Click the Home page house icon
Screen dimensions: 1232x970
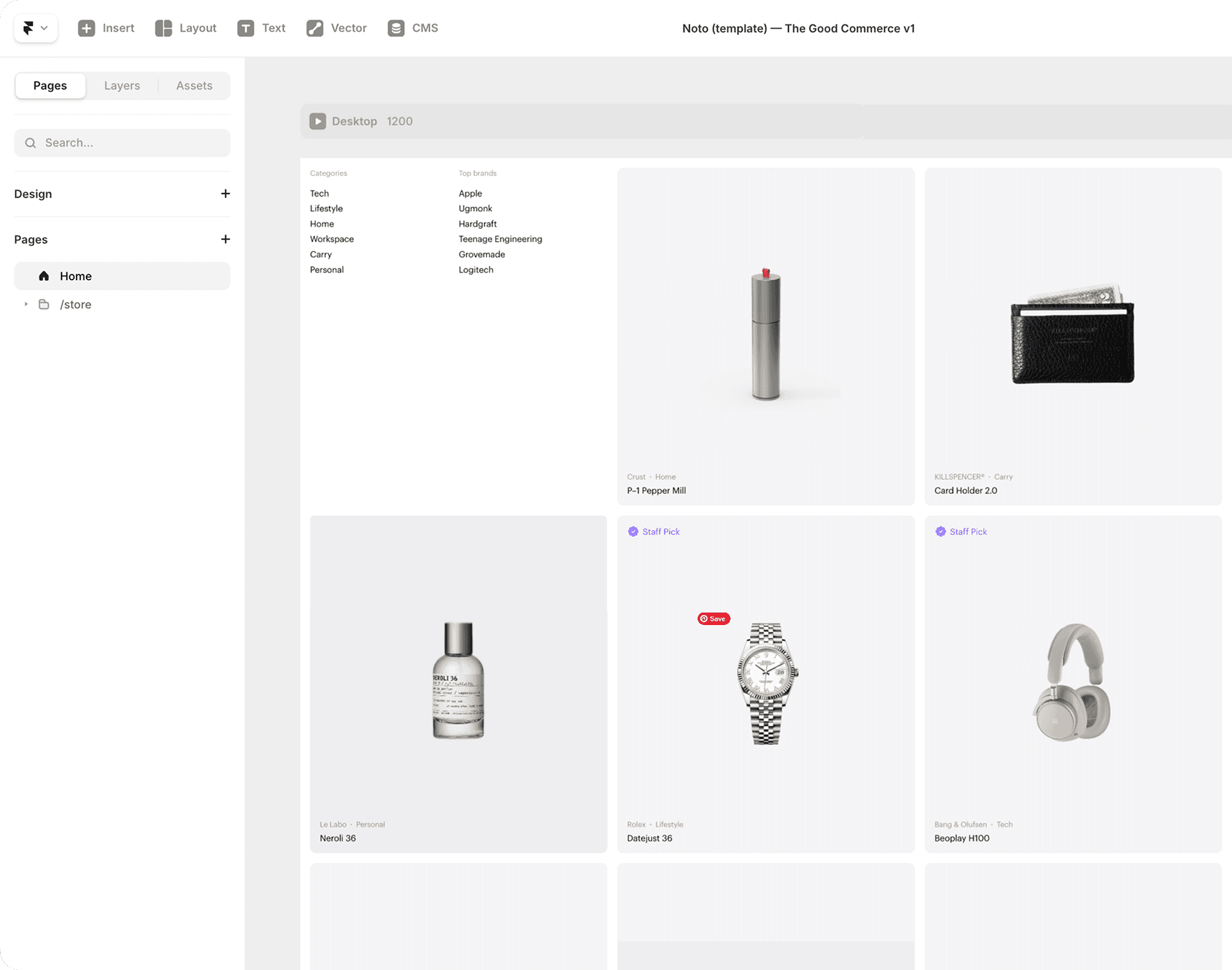click(x=44, y=276)
